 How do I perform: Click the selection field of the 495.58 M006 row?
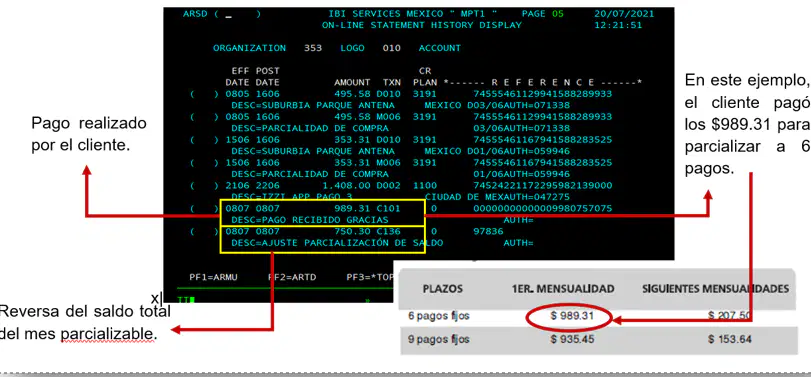pos(204,117)
